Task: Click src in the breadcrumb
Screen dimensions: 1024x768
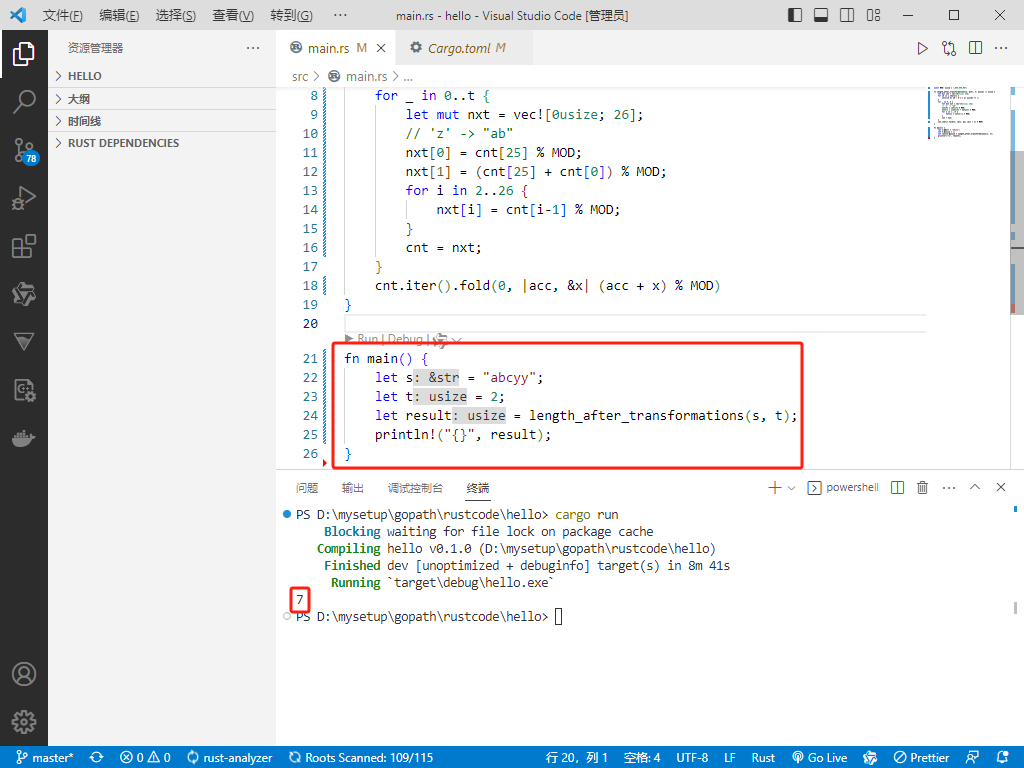Action: pyautogui.click(x=300, y=77)
